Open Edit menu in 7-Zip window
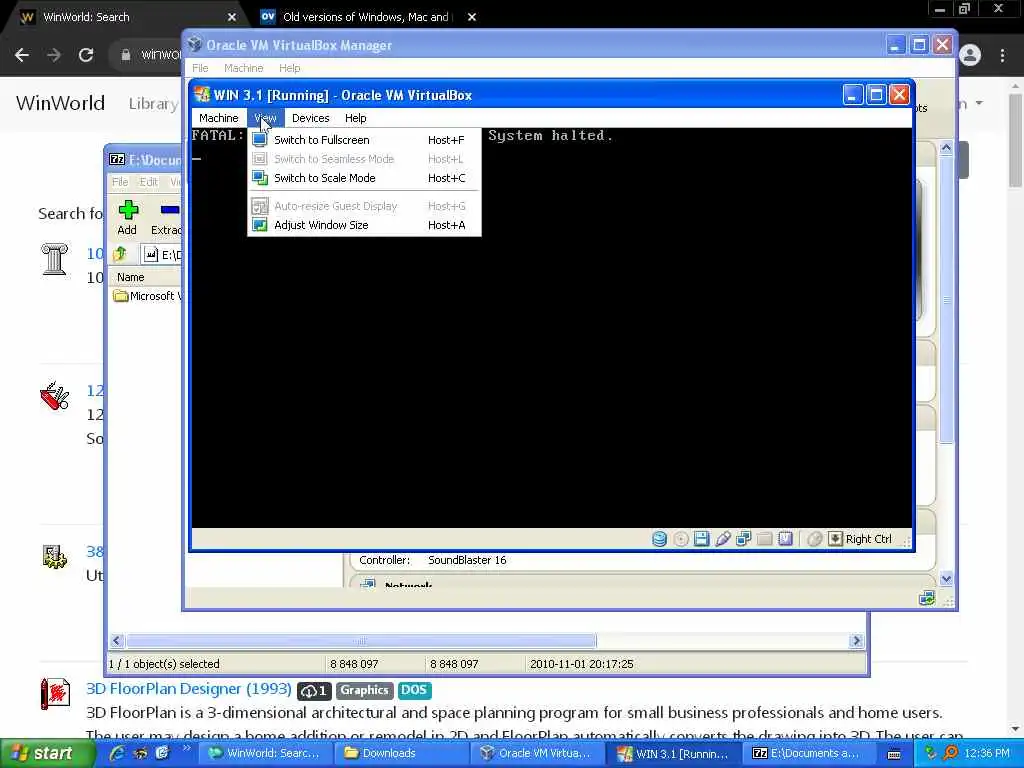Image resolution: width=1024 pixels, height=768 pixels. 148,182
